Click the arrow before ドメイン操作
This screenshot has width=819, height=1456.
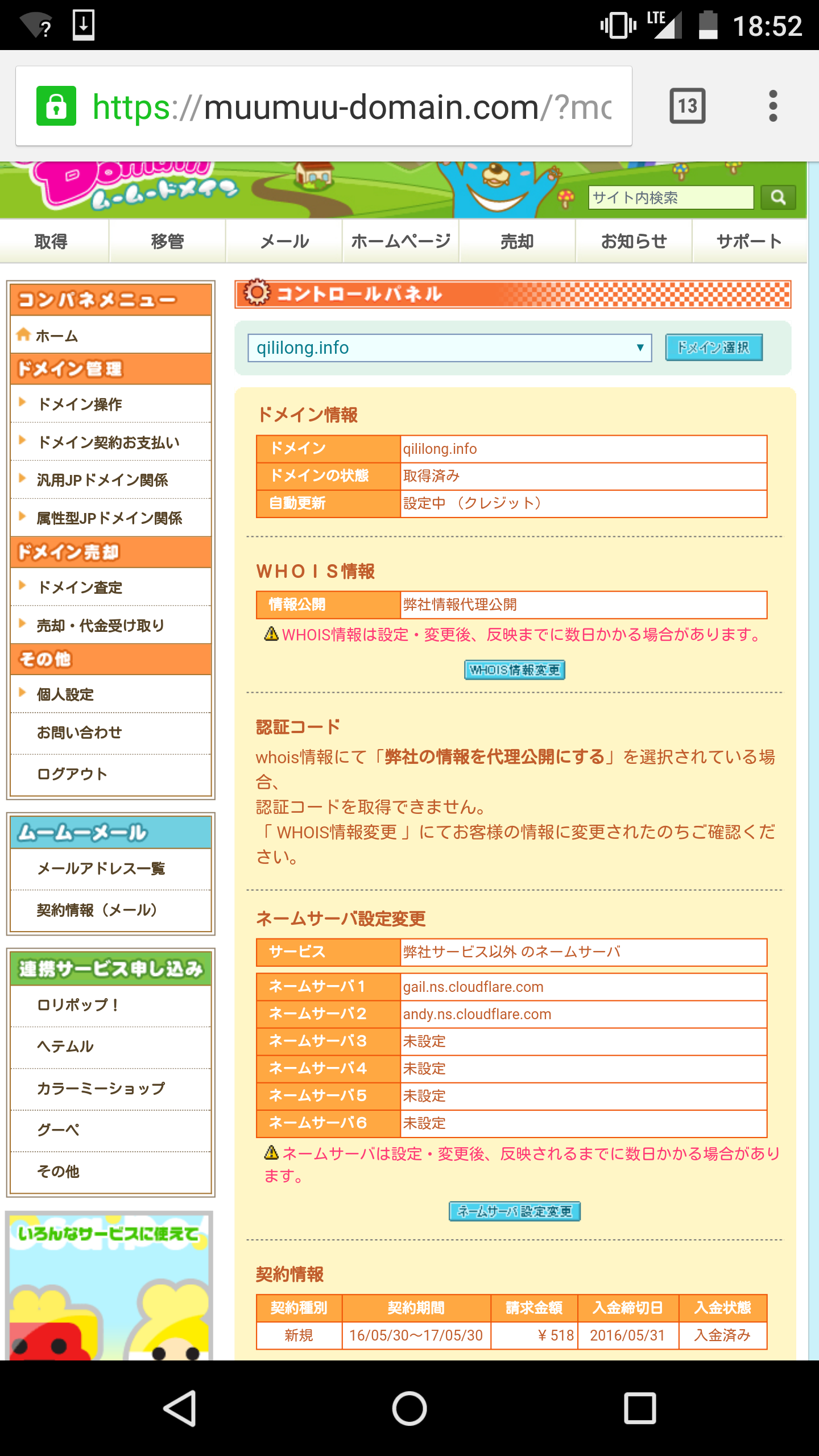(x=23, y=402)
